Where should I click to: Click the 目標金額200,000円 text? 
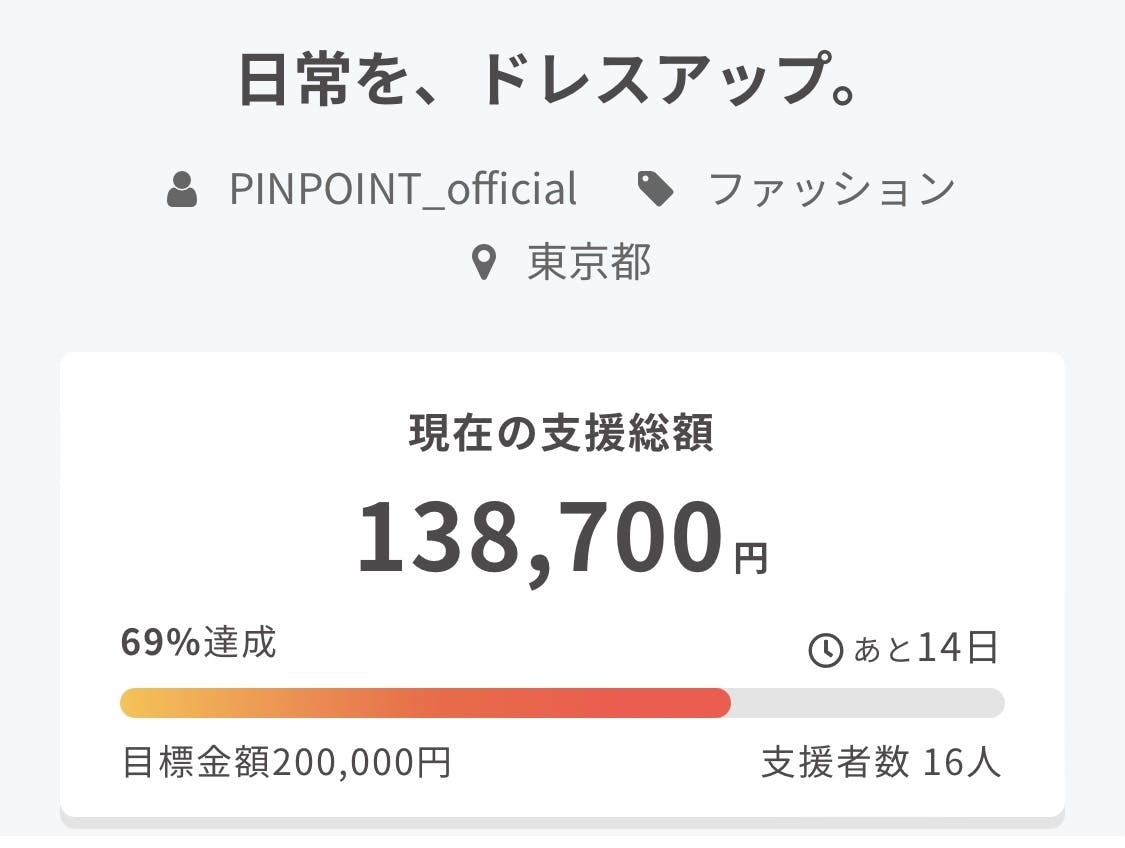click(x=286, y=762)
